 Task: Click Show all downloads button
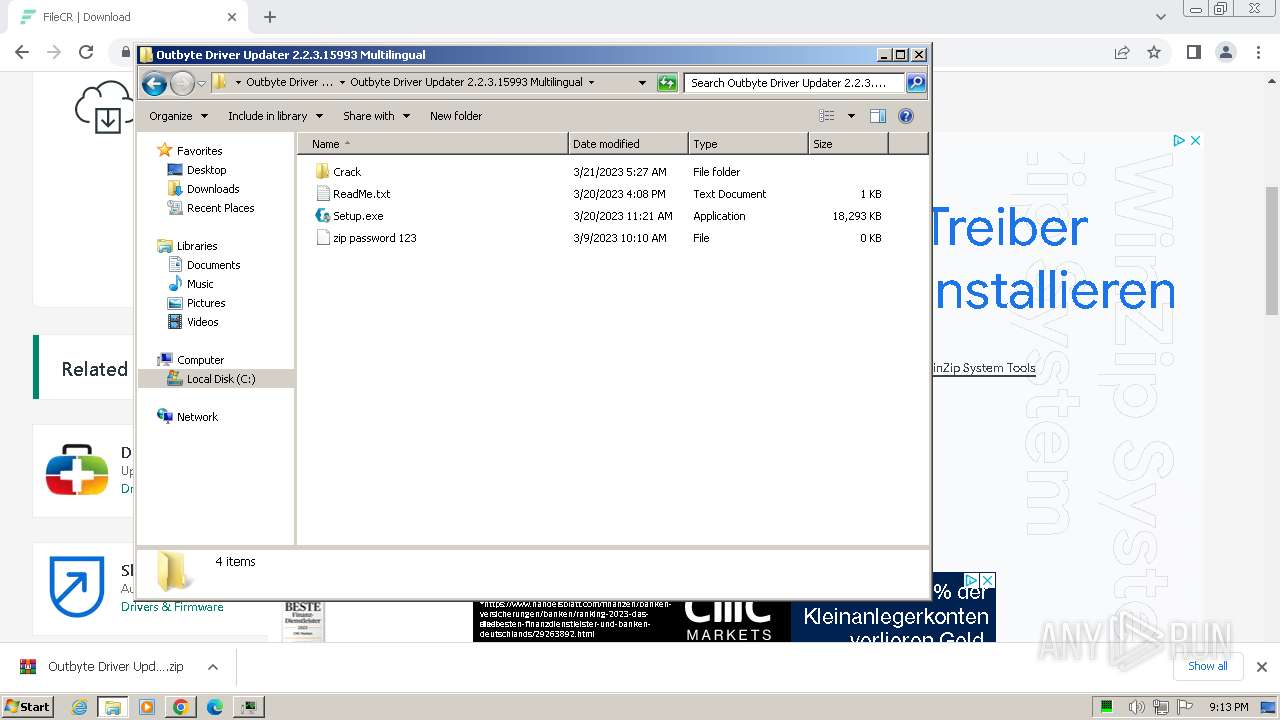click(x=1208, y=666)
